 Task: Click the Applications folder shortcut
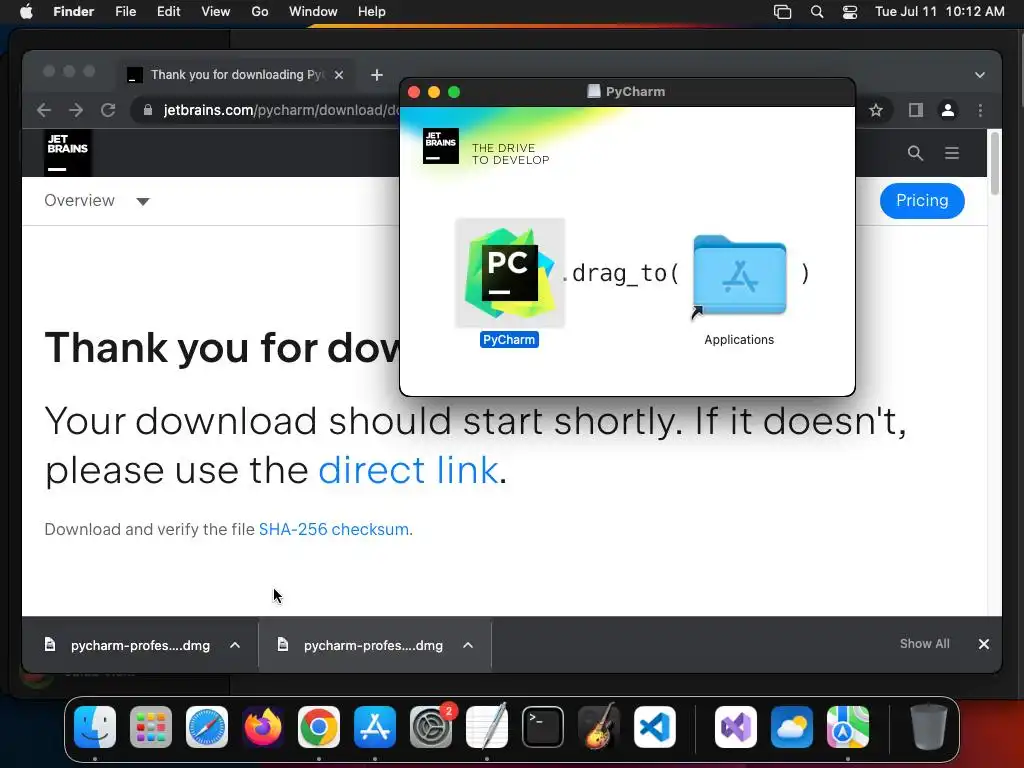click(x=739, y=276)
